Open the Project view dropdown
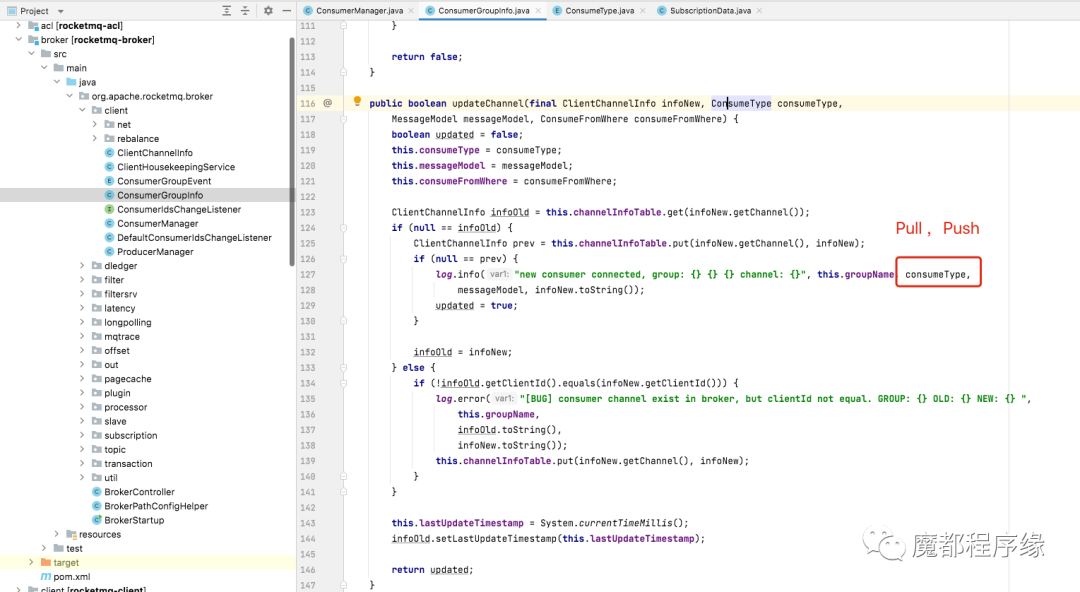This screenshot has height=592, width=1080. pyautogui.click(x=61, y=11)
